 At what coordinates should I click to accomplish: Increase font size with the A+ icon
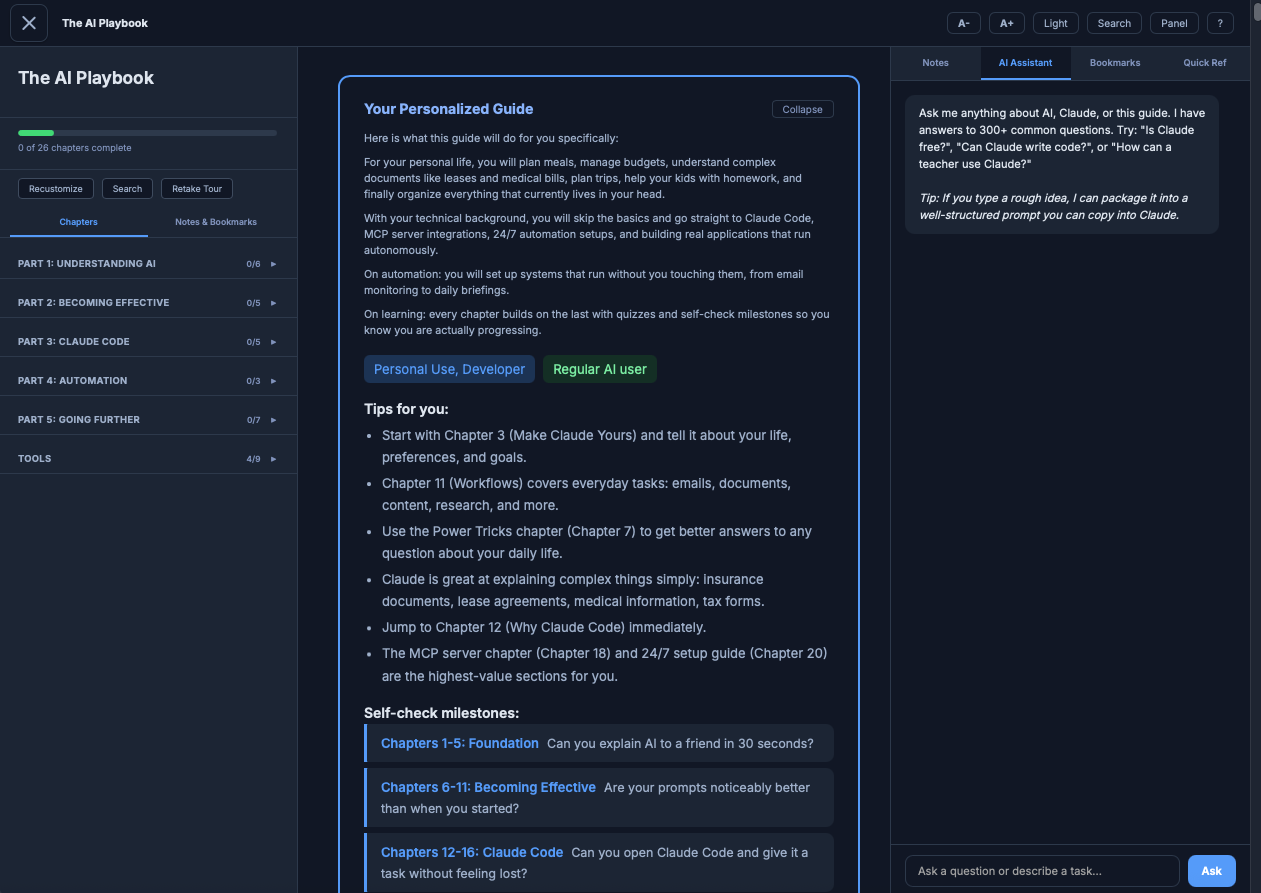(x=1007, y=23)
